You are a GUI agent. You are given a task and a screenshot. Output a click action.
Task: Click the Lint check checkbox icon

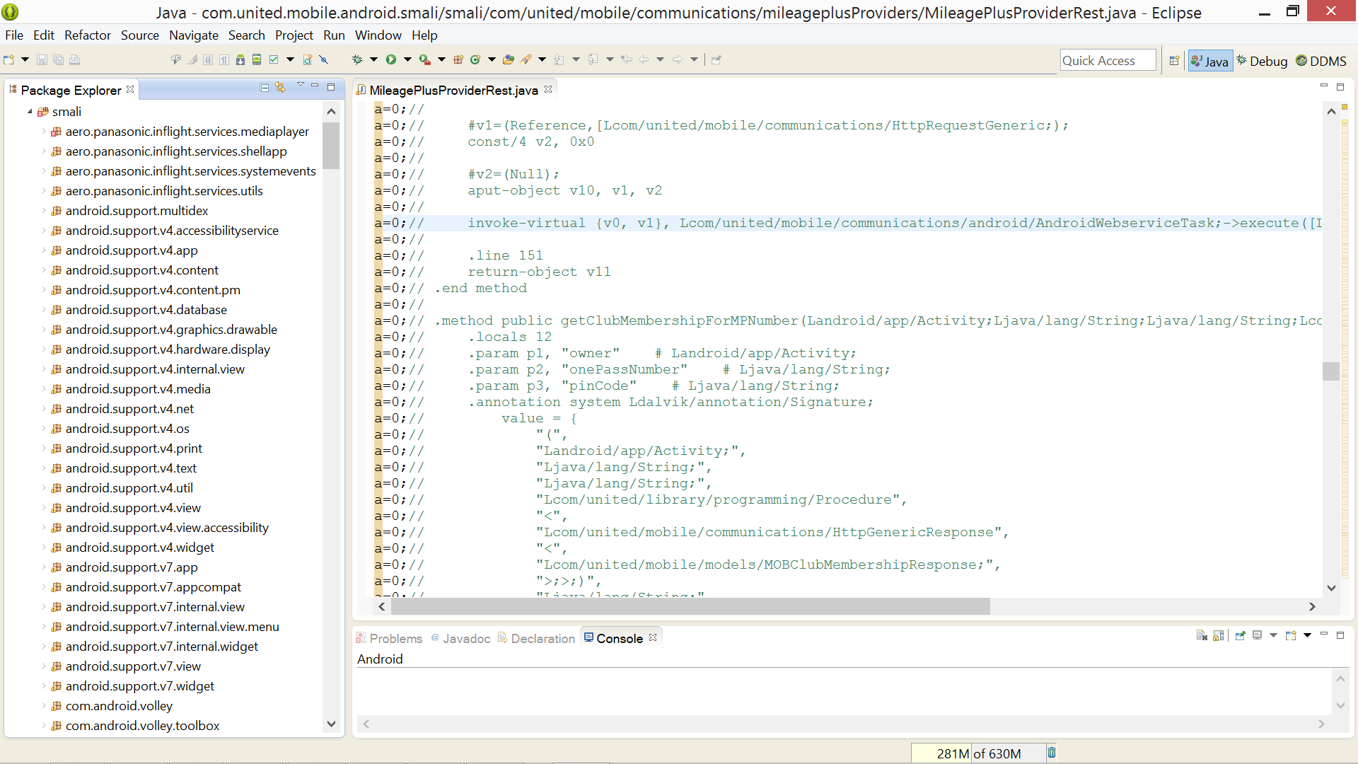[273, 59]
